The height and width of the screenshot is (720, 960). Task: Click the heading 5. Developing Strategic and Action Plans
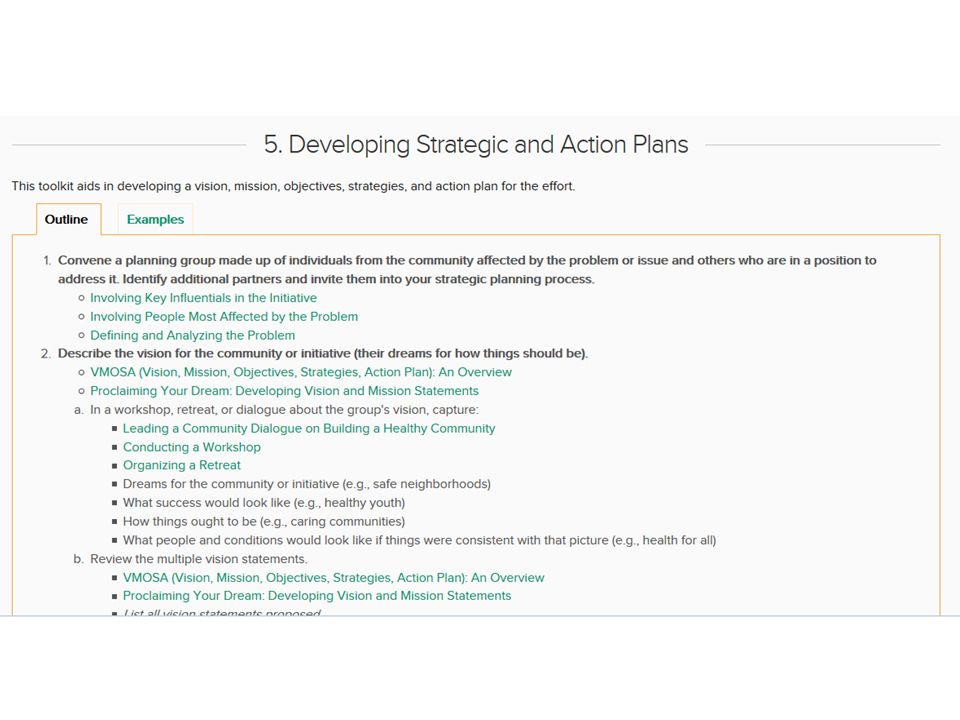(476, 144)
